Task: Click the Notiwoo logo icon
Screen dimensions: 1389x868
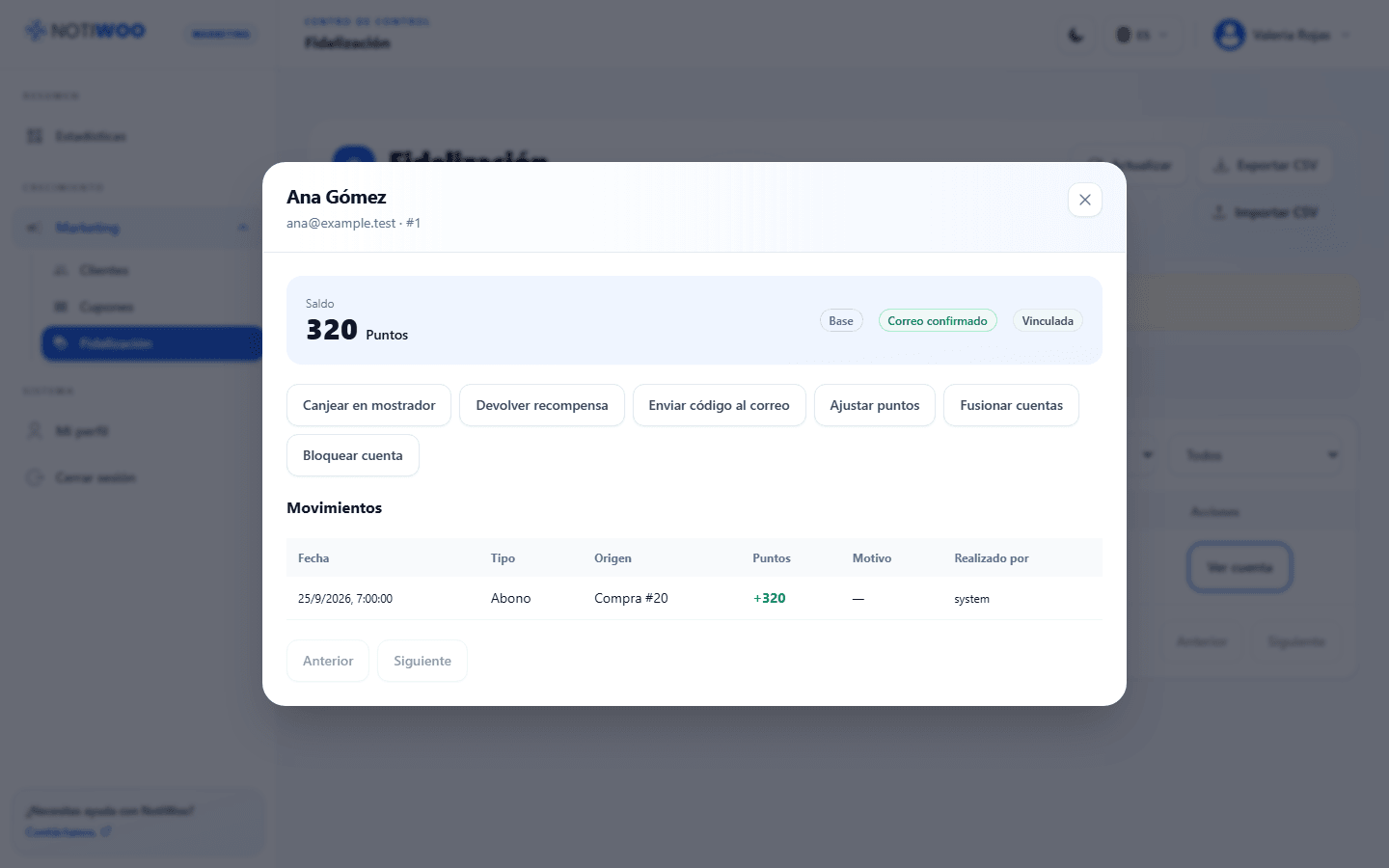Action: (x=36, y=31)
